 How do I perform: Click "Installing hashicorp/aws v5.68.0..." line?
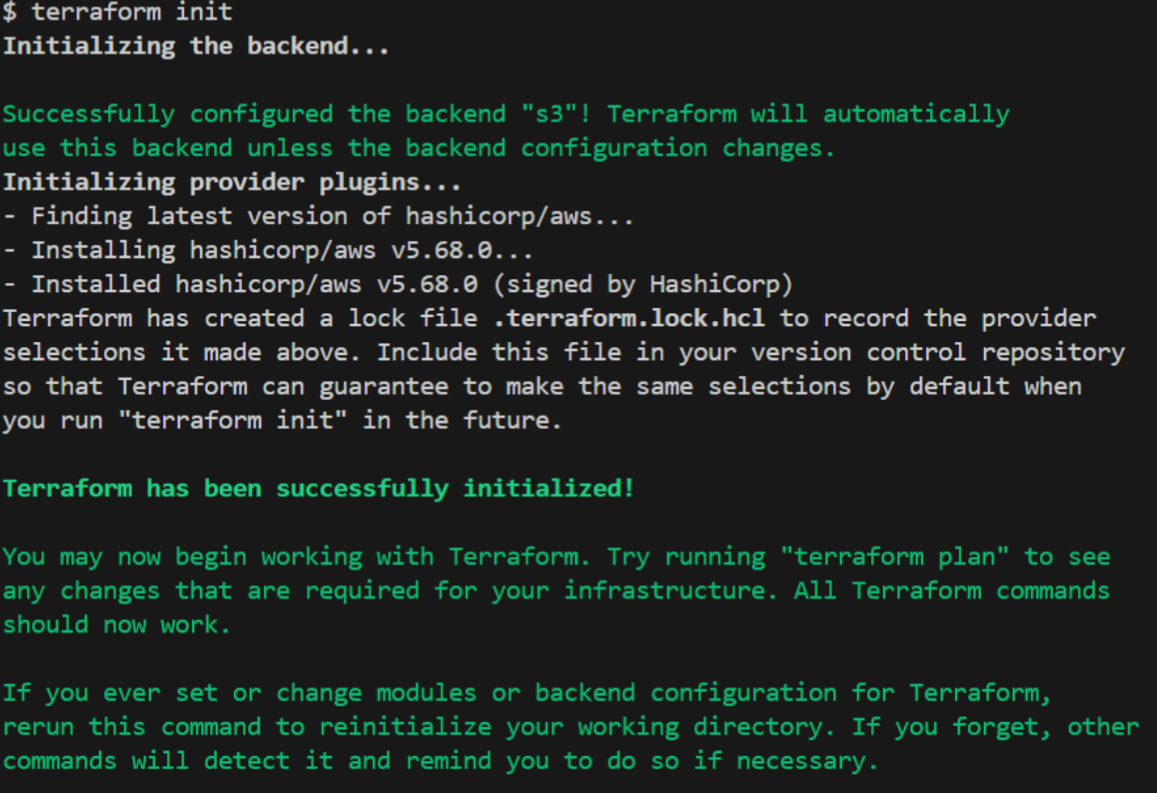tap(267, 250)
